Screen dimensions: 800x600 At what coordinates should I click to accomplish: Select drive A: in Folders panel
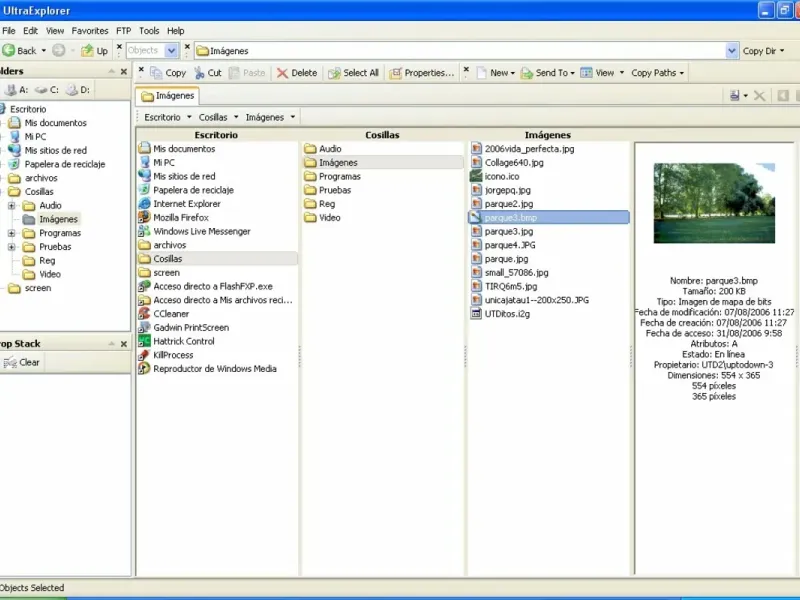coord(16,90)
